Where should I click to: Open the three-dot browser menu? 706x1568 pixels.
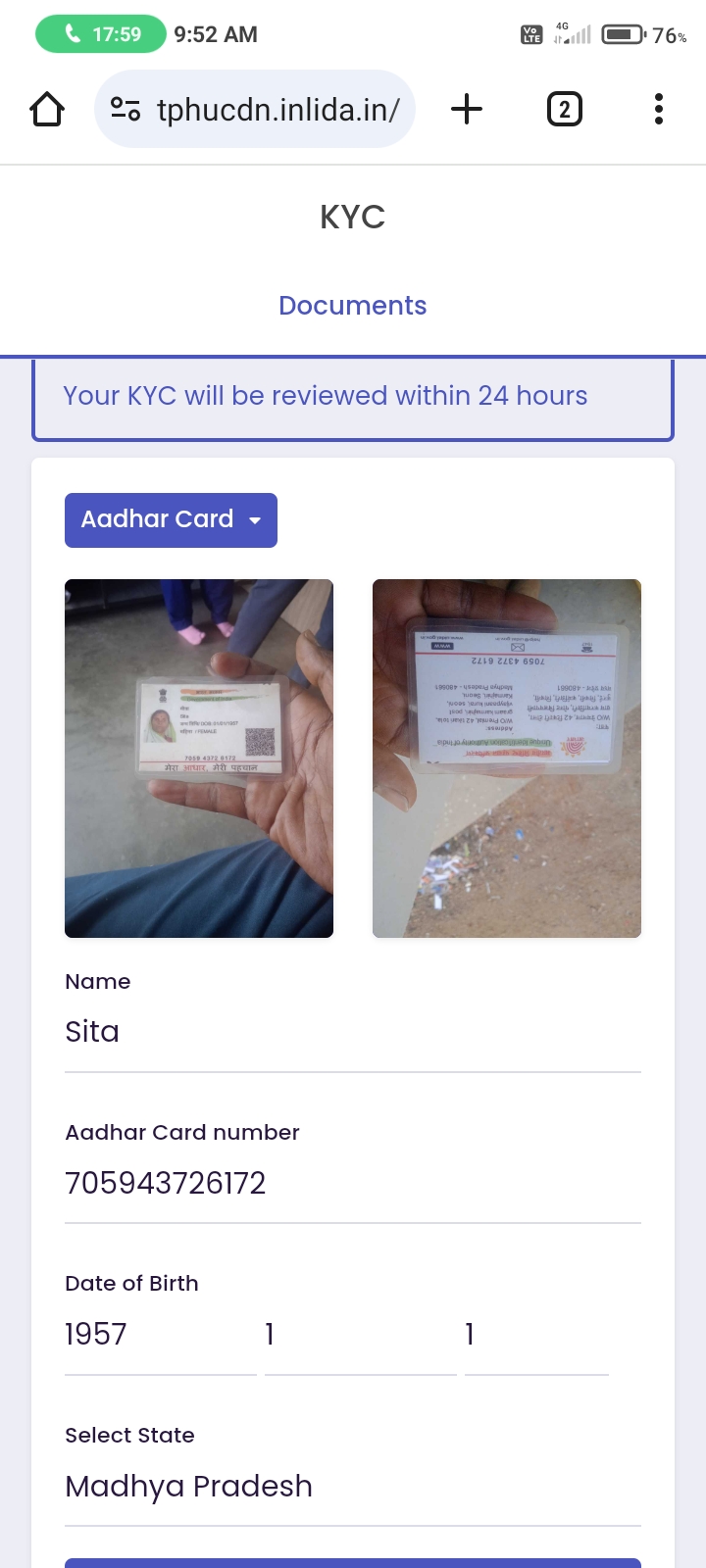pyautogui.click(x=659, y=109)
